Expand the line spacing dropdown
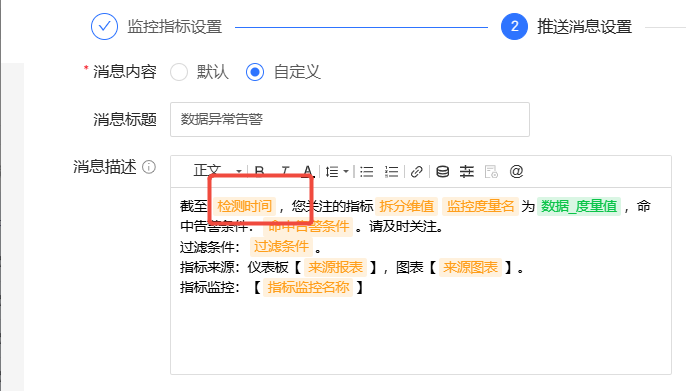Screen dimensions: 686x391 [x=337, y=172]
